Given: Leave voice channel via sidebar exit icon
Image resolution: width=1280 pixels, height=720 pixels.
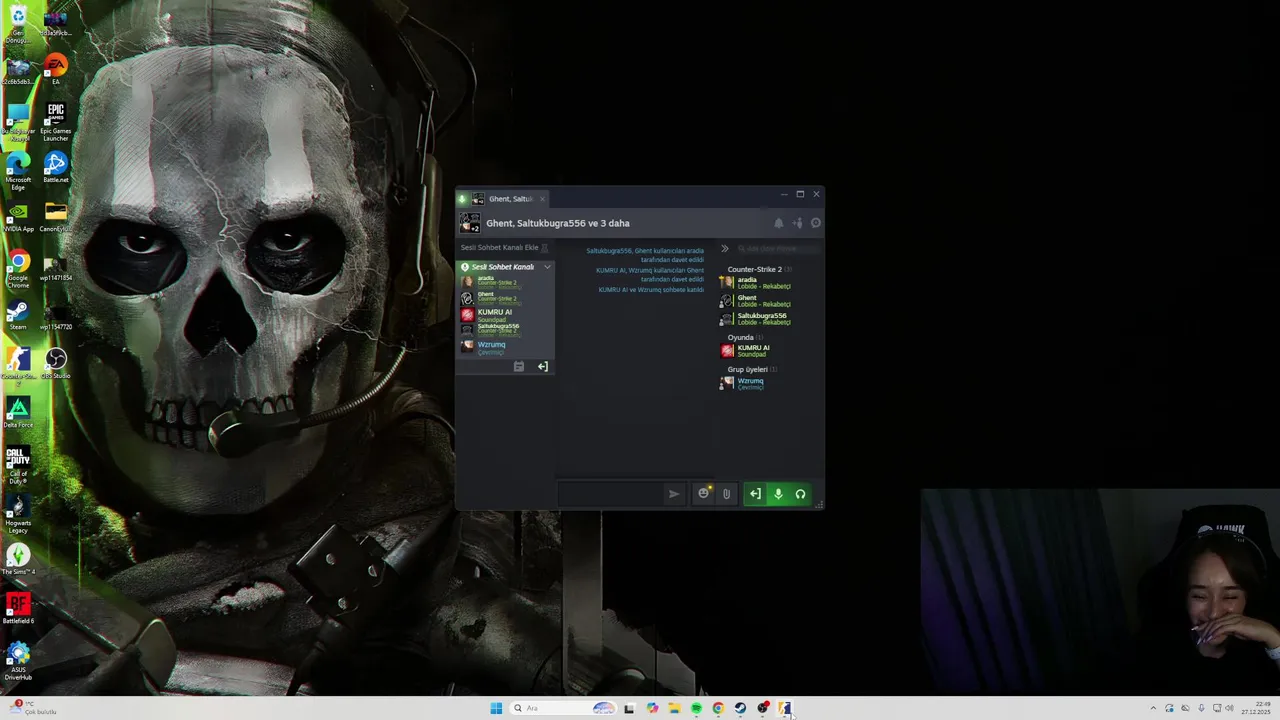Looking at the screenshot, I should click(543, 366).
